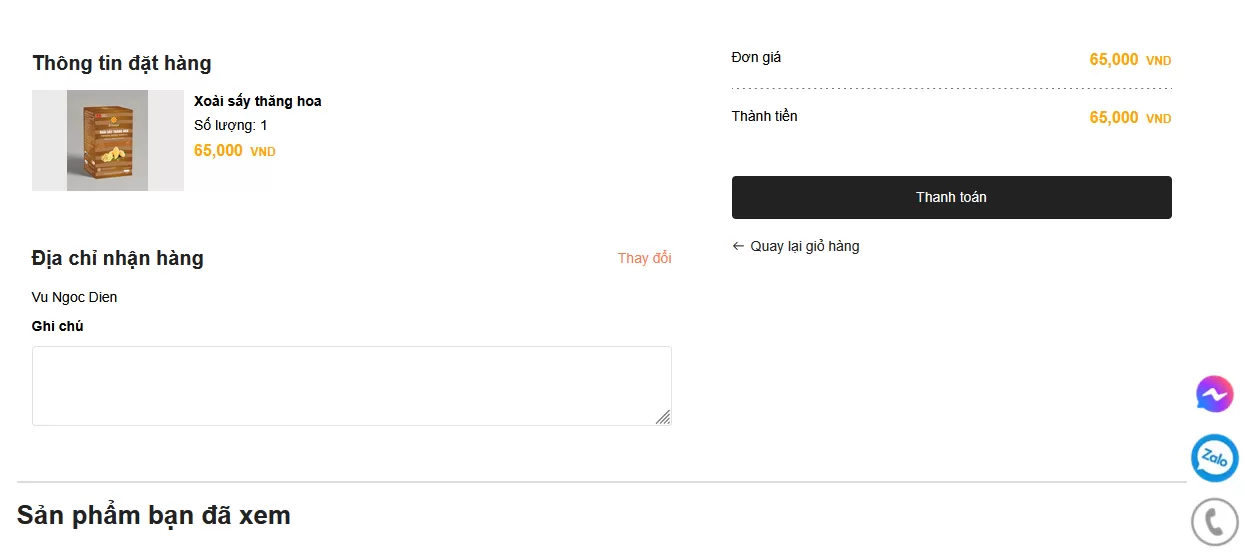
Task: Go back via Quay lại giỏ hàng link
Action: coord(804,246)
